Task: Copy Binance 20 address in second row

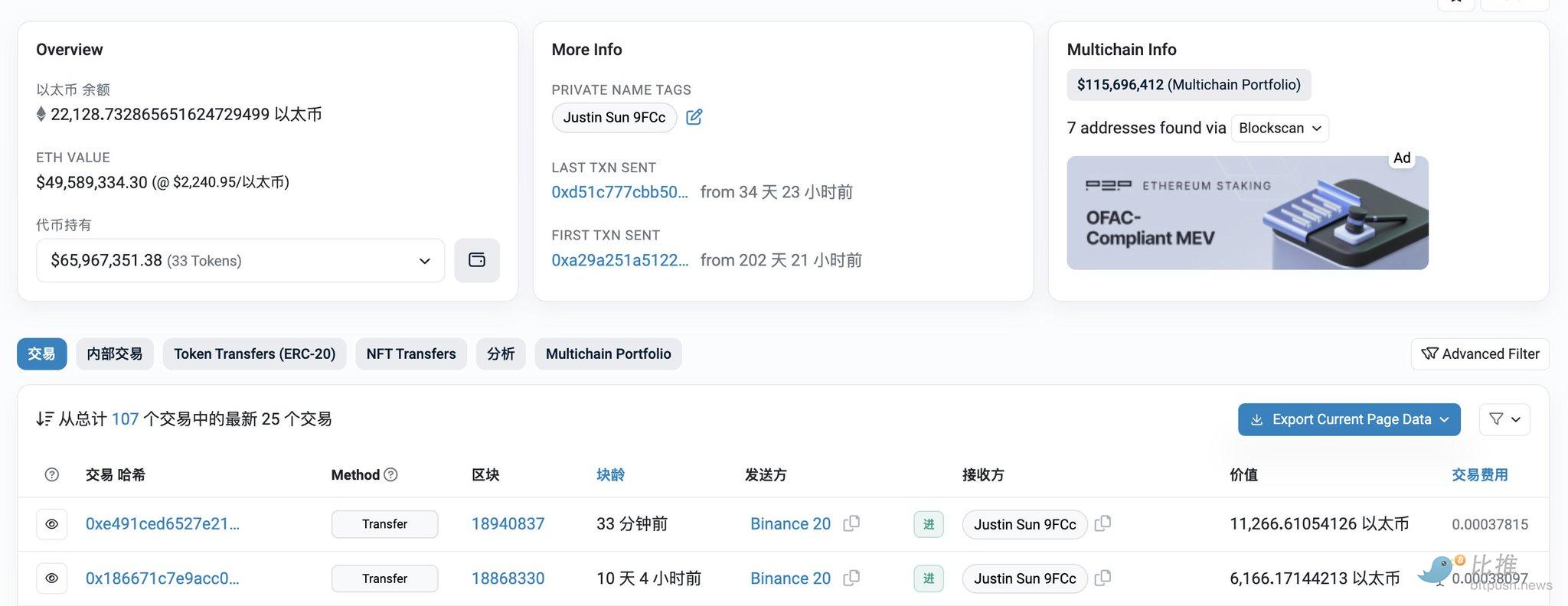Action: coord(851,578)
